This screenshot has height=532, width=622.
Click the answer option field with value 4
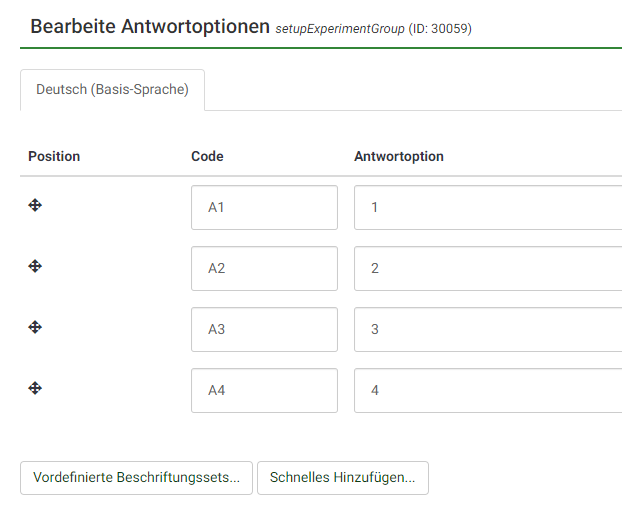pyautogui.click(x=487, y=391)
